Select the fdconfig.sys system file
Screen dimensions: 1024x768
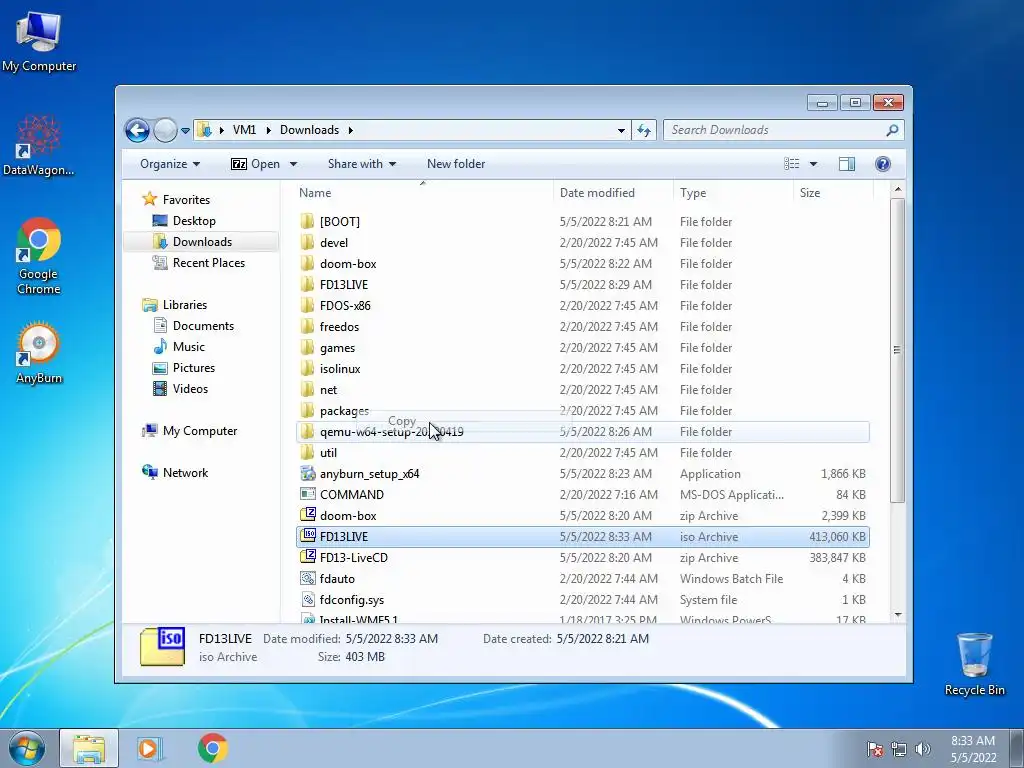pos(583,600)
